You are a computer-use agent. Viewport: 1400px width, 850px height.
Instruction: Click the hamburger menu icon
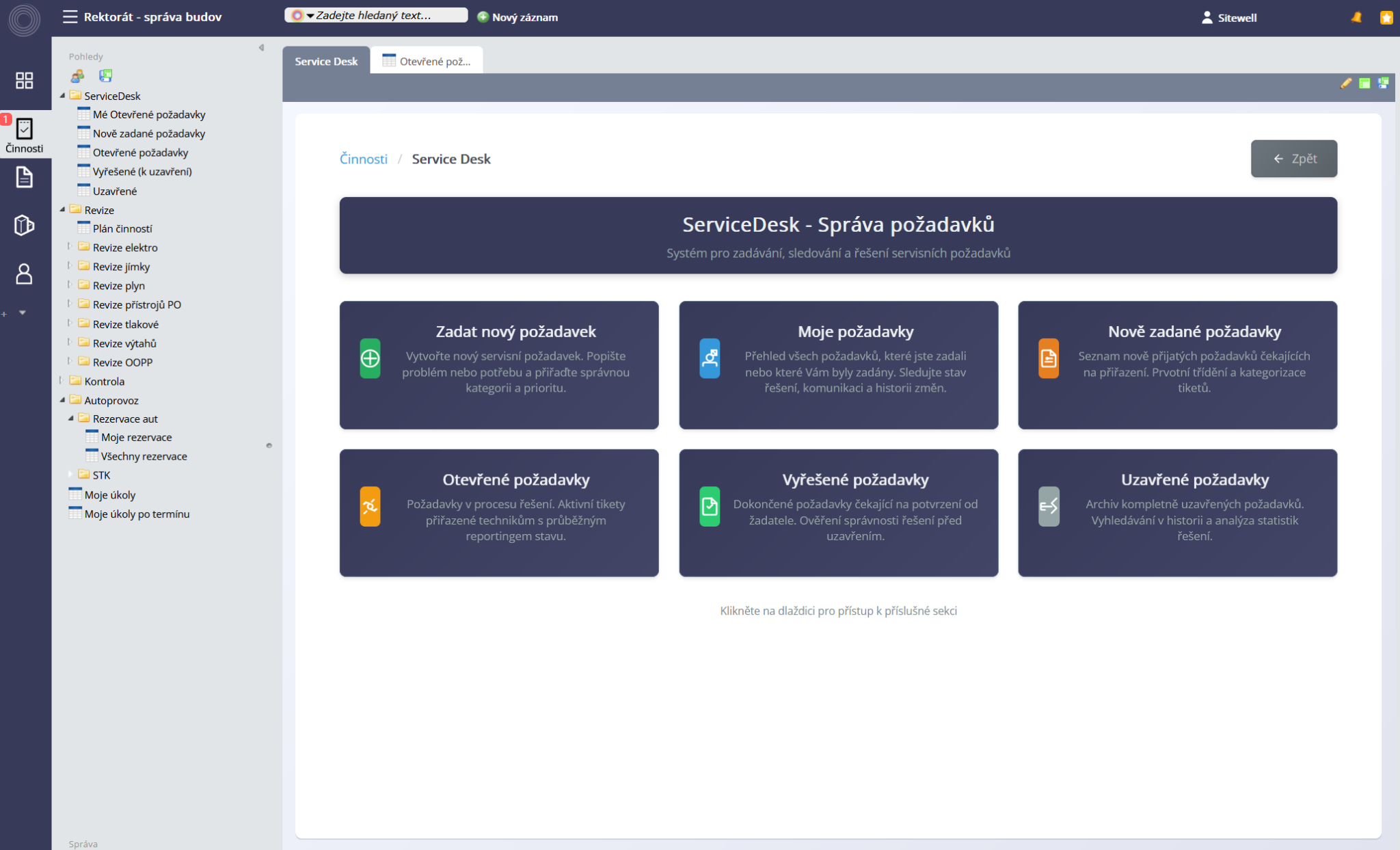point(70,16)
